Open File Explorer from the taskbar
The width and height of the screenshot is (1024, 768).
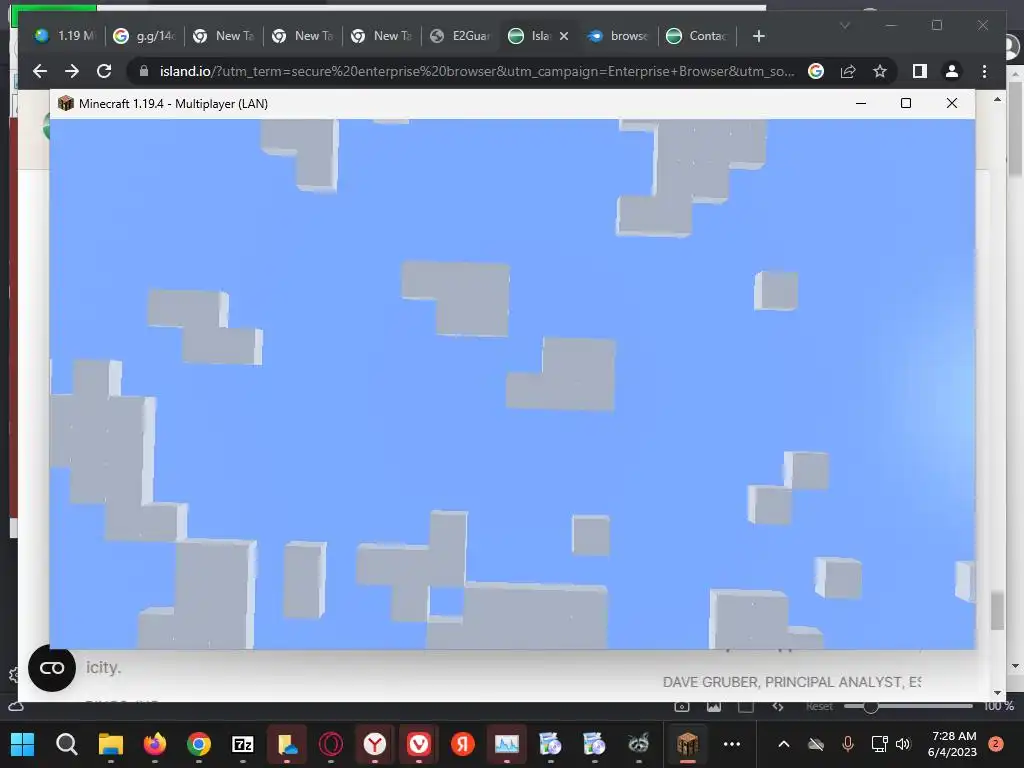[110, 744]
